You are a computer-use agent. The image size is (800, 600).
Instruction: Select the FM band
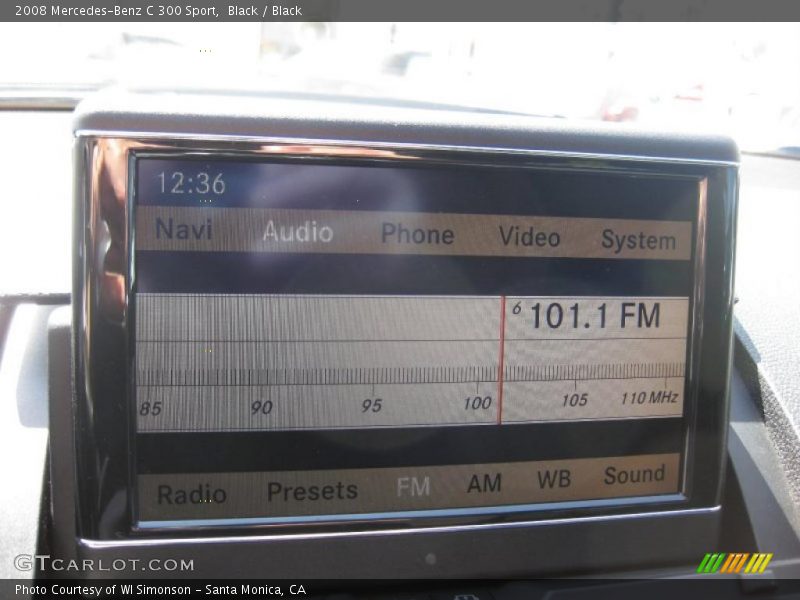pyautogui.click(x=413, y=487)
